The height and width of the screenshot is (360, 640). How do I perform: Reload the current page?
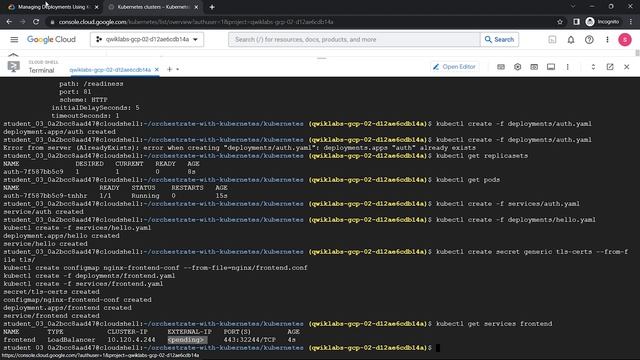[36, 22]
